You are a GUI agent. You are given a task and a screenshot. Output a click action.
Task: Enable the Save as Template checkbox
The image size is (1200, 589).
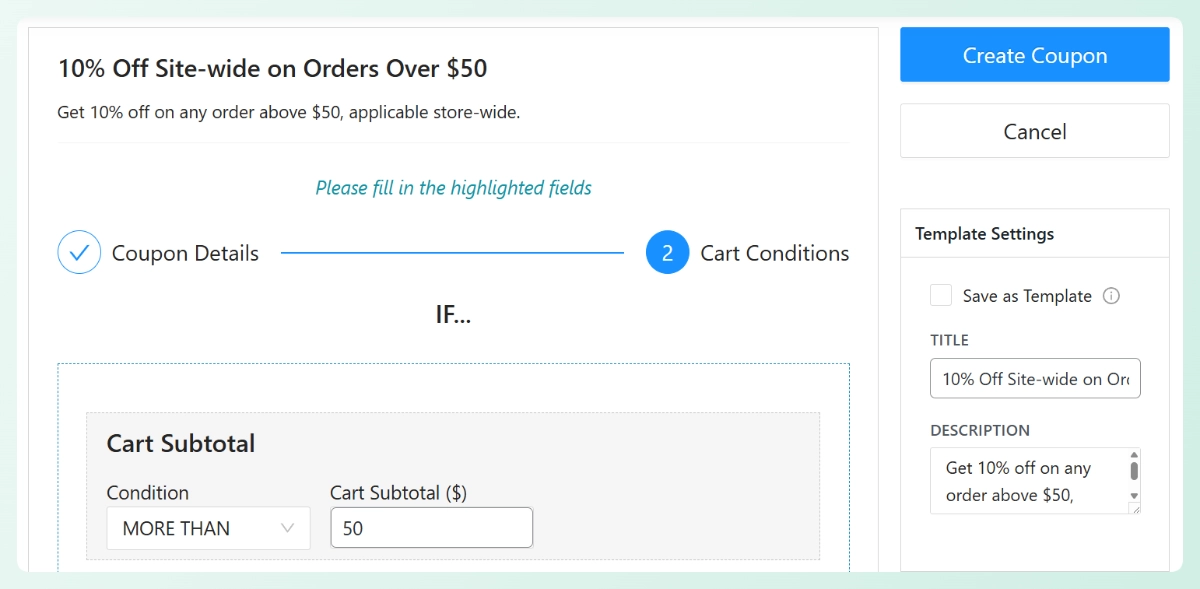[941, 295]
